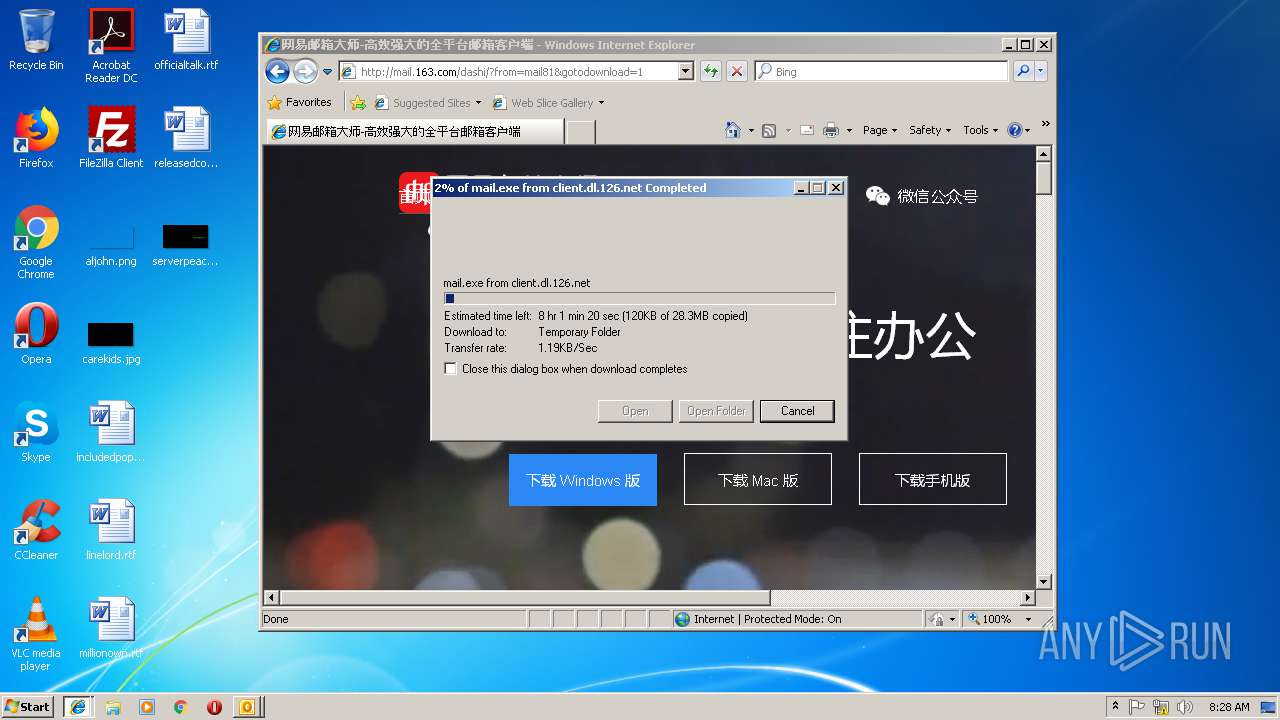
Task: Click the Bing search box
Action: pyautogui.click(x=880, y=71)
